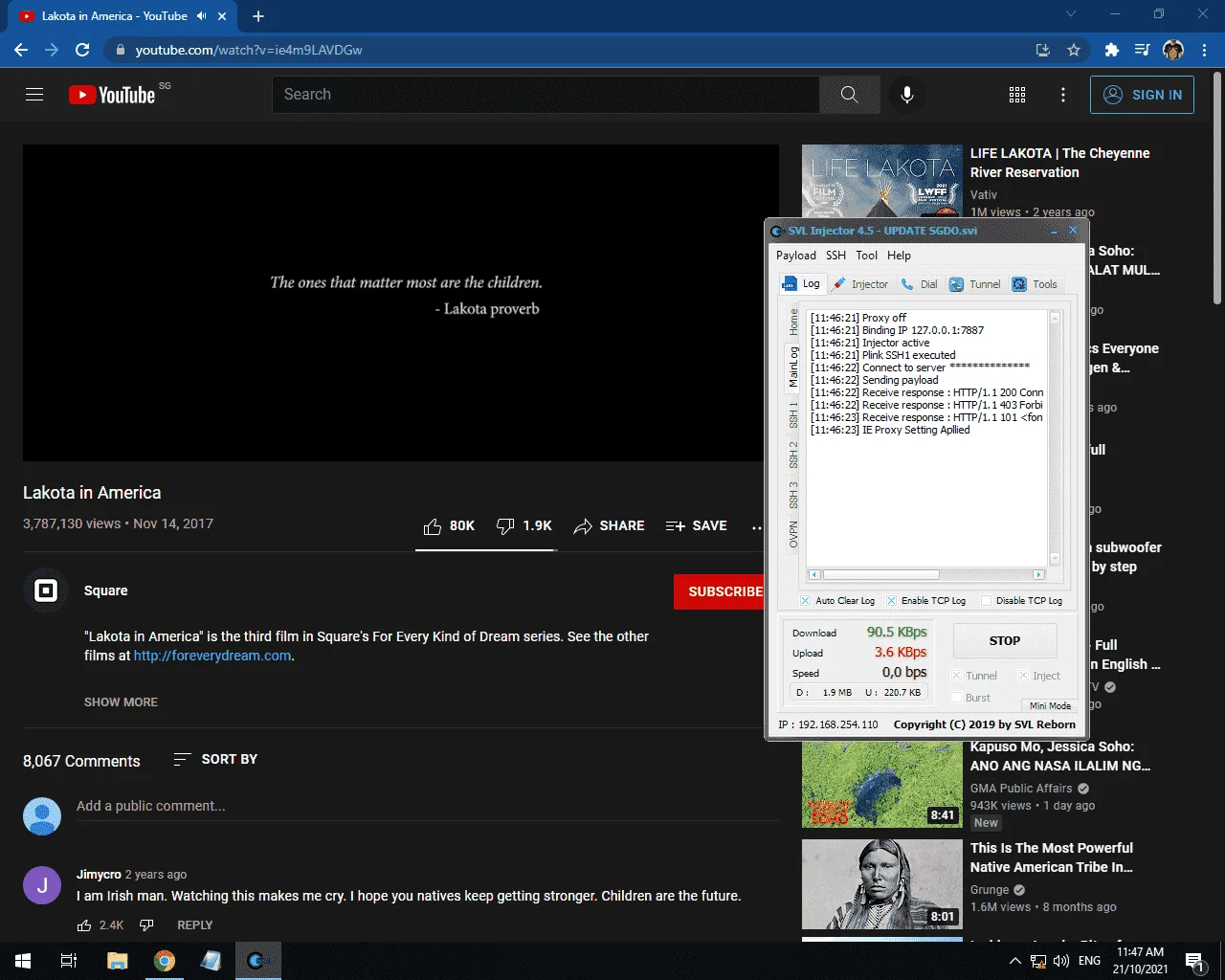Open File Explorer from taskbar
This screenshot has width=1225, height=980.
pyautogui.click(x=117, y=961)
